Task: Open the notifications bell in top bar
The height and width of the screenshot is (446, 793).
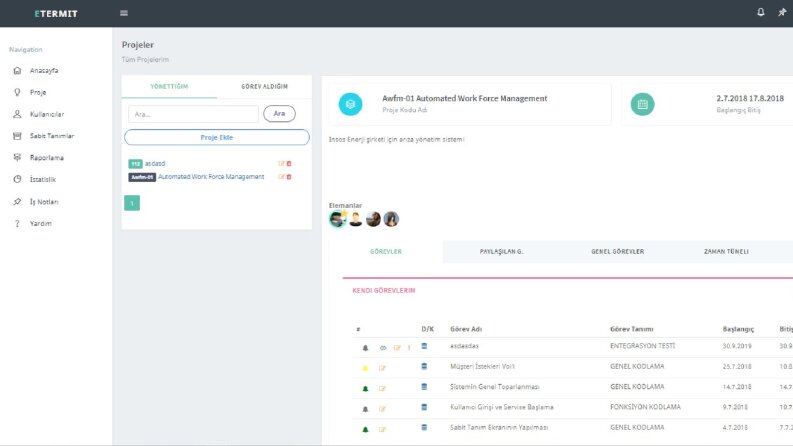Action: pos(761,12)
